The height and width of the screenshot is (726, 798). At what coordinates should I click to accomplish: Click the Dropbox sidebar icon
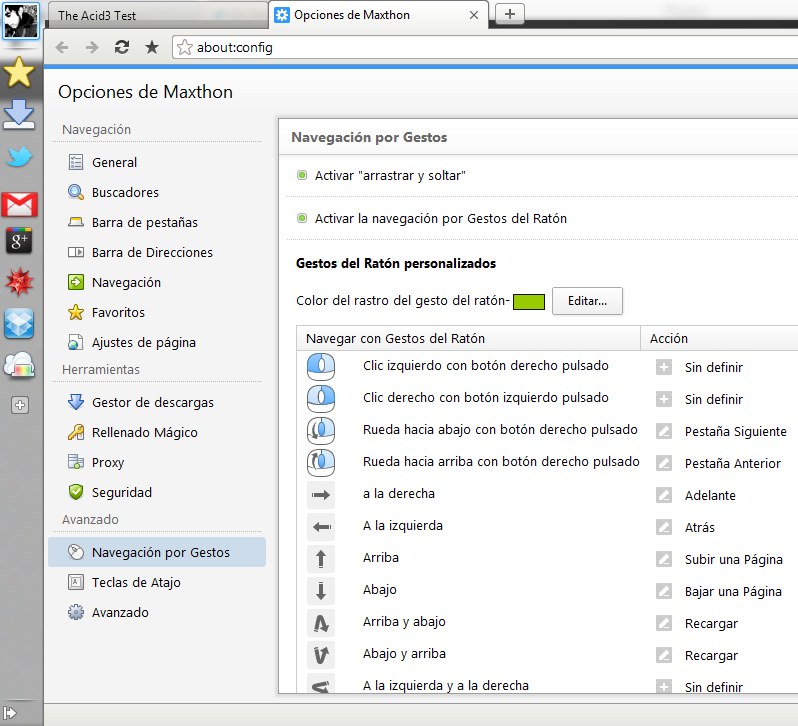coord(20,323)
